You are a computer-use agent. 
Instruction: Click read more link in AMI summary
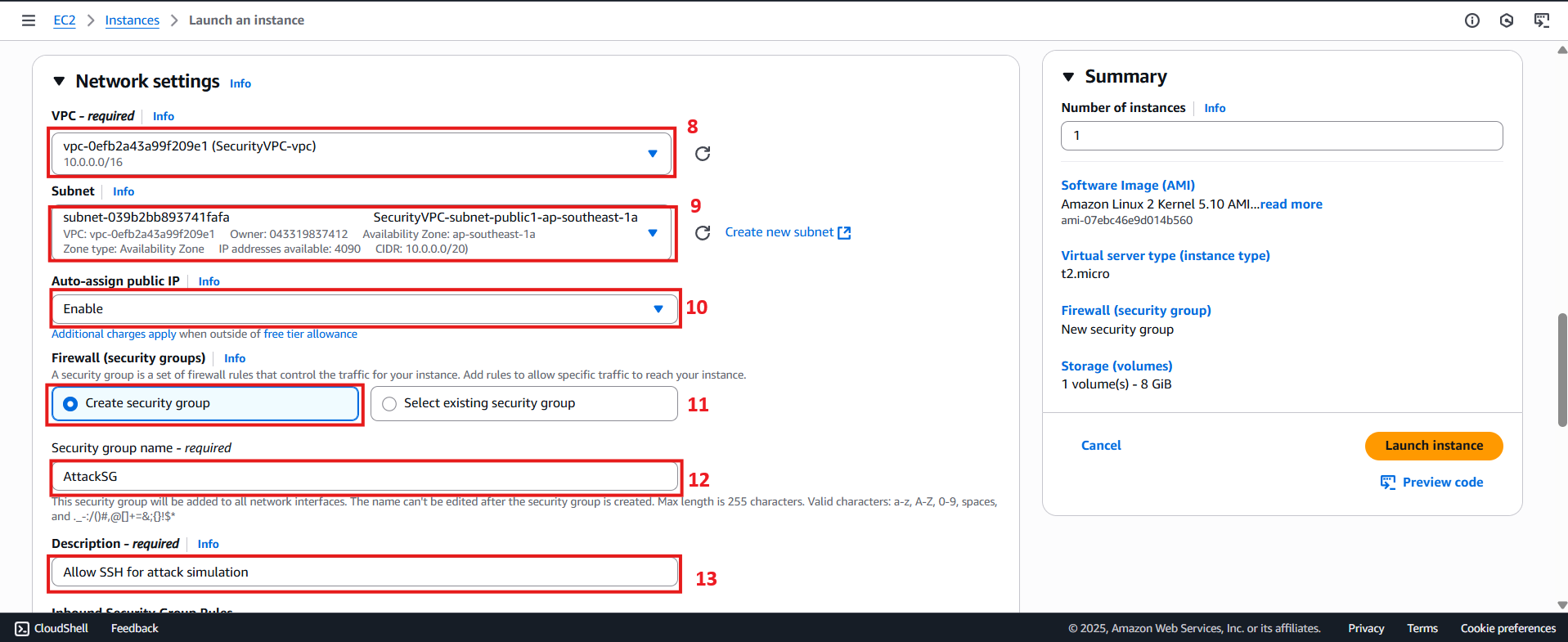click(1292, 204)
